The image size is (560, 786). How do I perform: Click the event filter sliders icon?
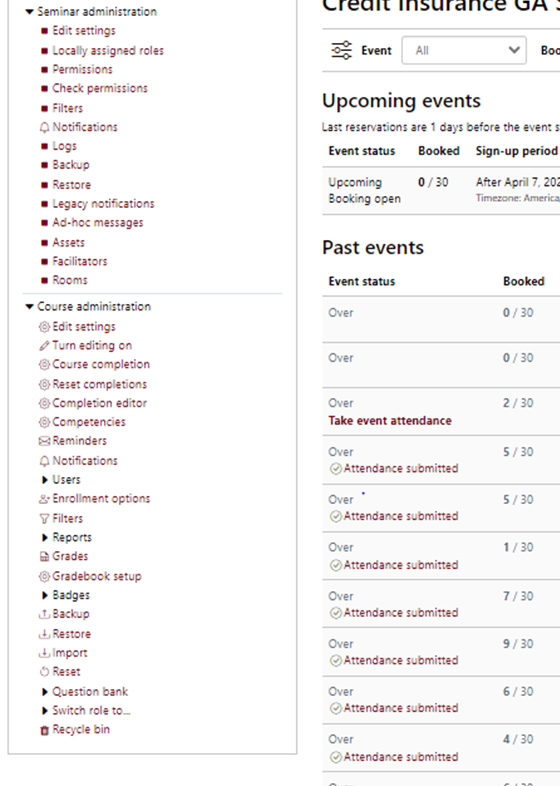coord(341,51)
